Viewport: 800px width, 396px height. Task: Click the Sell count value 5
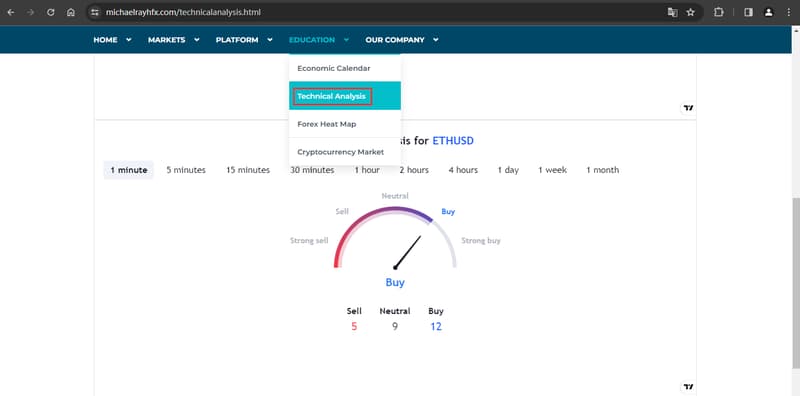(x=354, y=327)
